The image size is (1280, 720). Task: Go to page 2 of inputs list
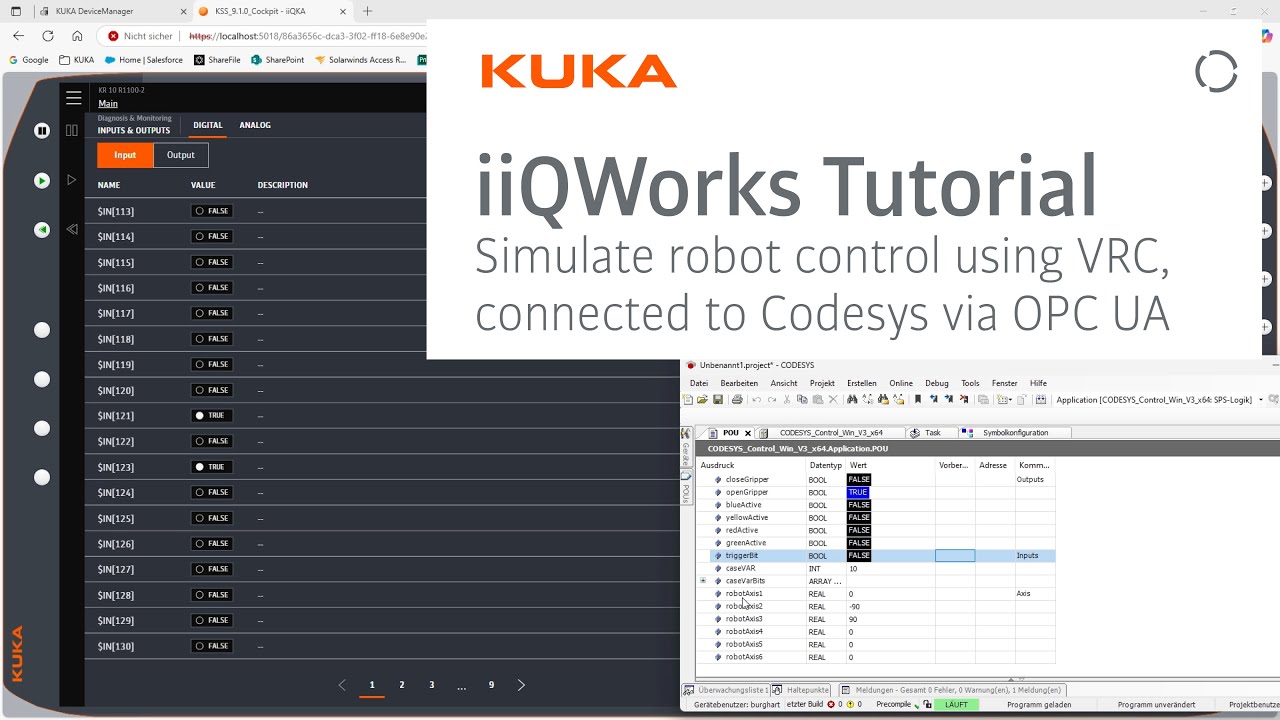(402, 685)
